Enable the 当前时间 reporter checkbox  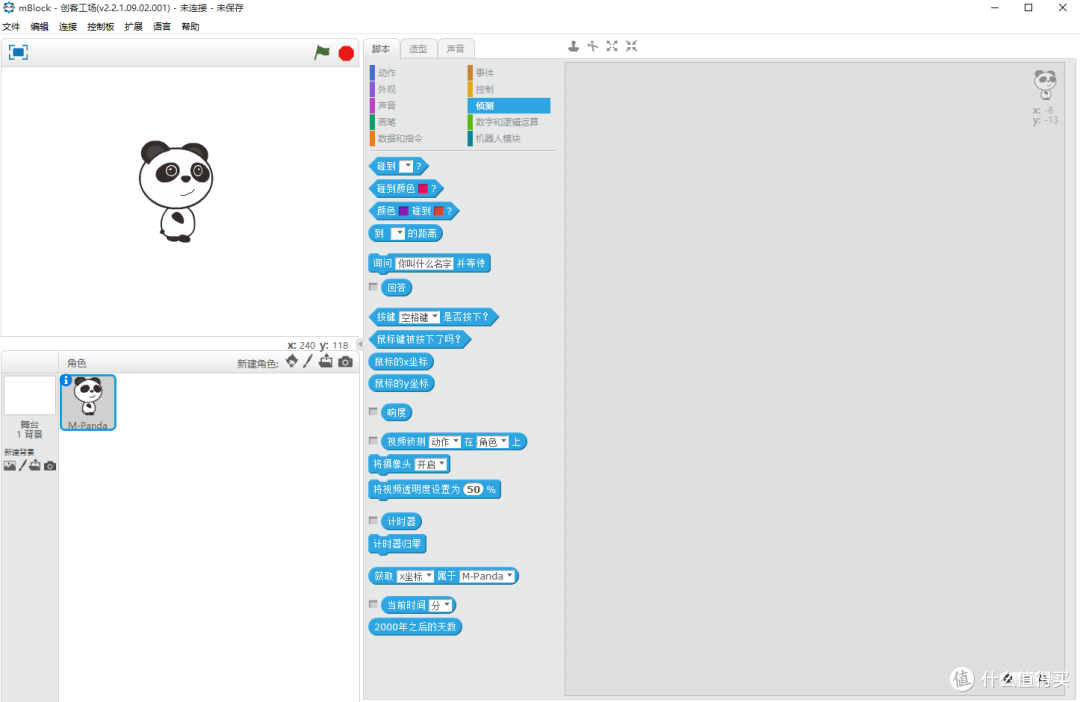[x=373, y=603]
